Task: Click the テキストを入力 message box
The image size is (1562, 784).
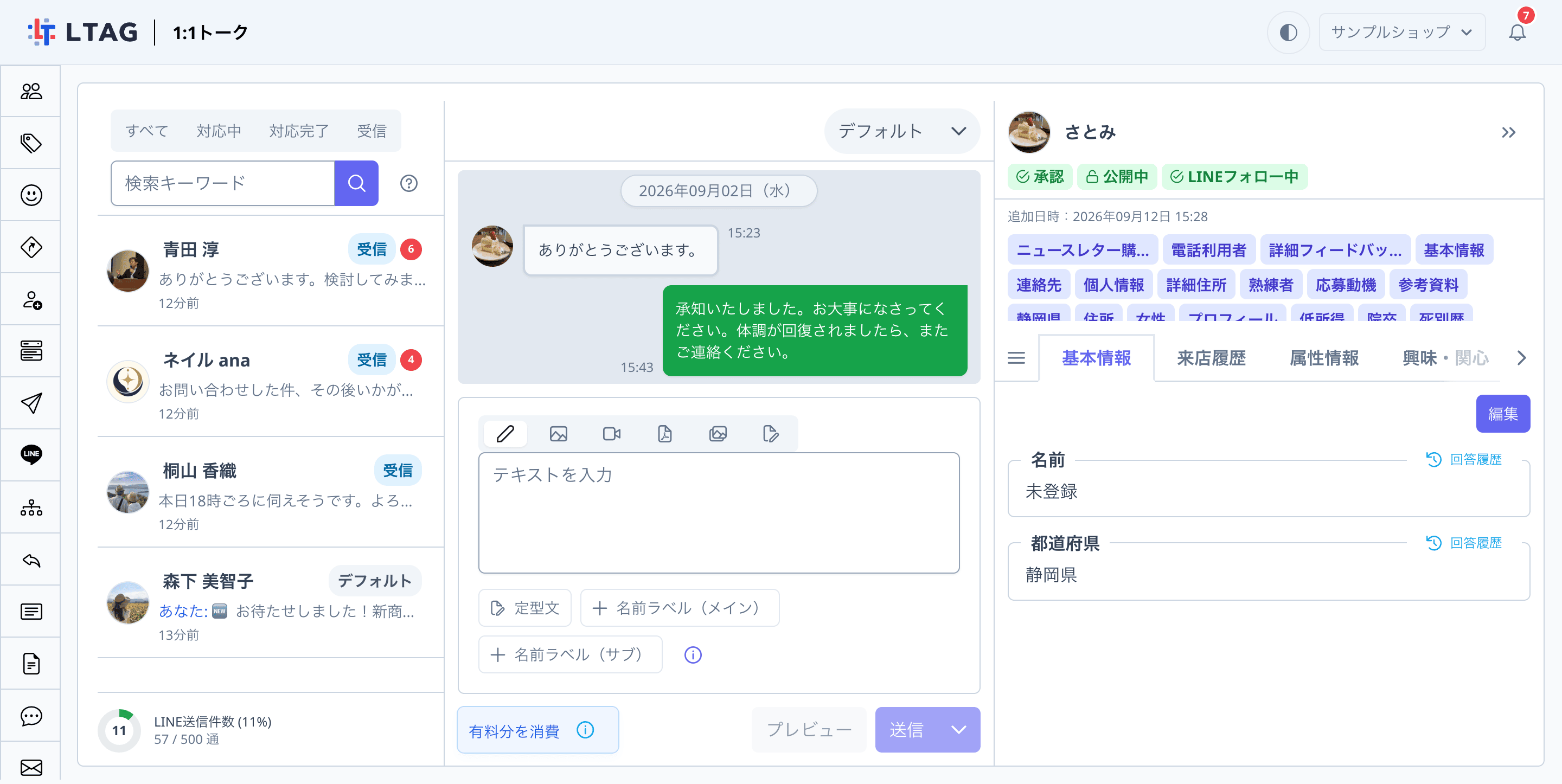Action: point(719,512)
